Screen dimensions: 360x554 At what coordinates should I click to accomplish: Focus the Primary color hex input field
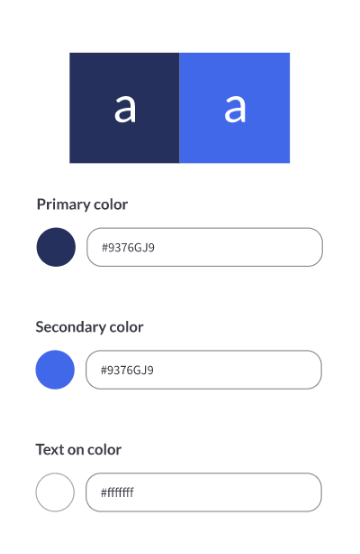tap(205, 247)
